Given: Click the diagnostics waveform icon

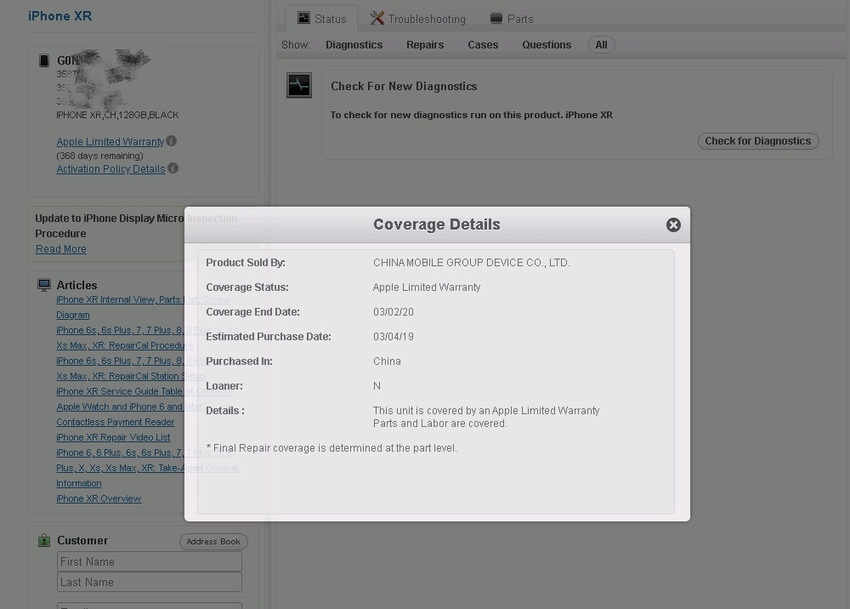Looking at the screenshot, I should [x=299, y=85].
